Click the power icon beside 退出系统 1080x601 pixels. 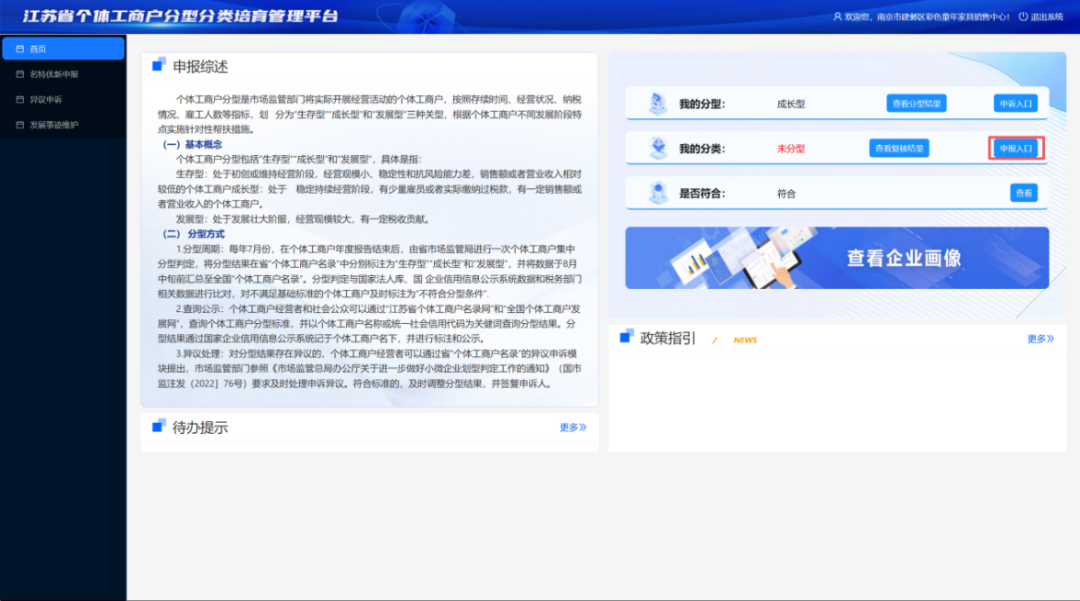coord(1022,17)
